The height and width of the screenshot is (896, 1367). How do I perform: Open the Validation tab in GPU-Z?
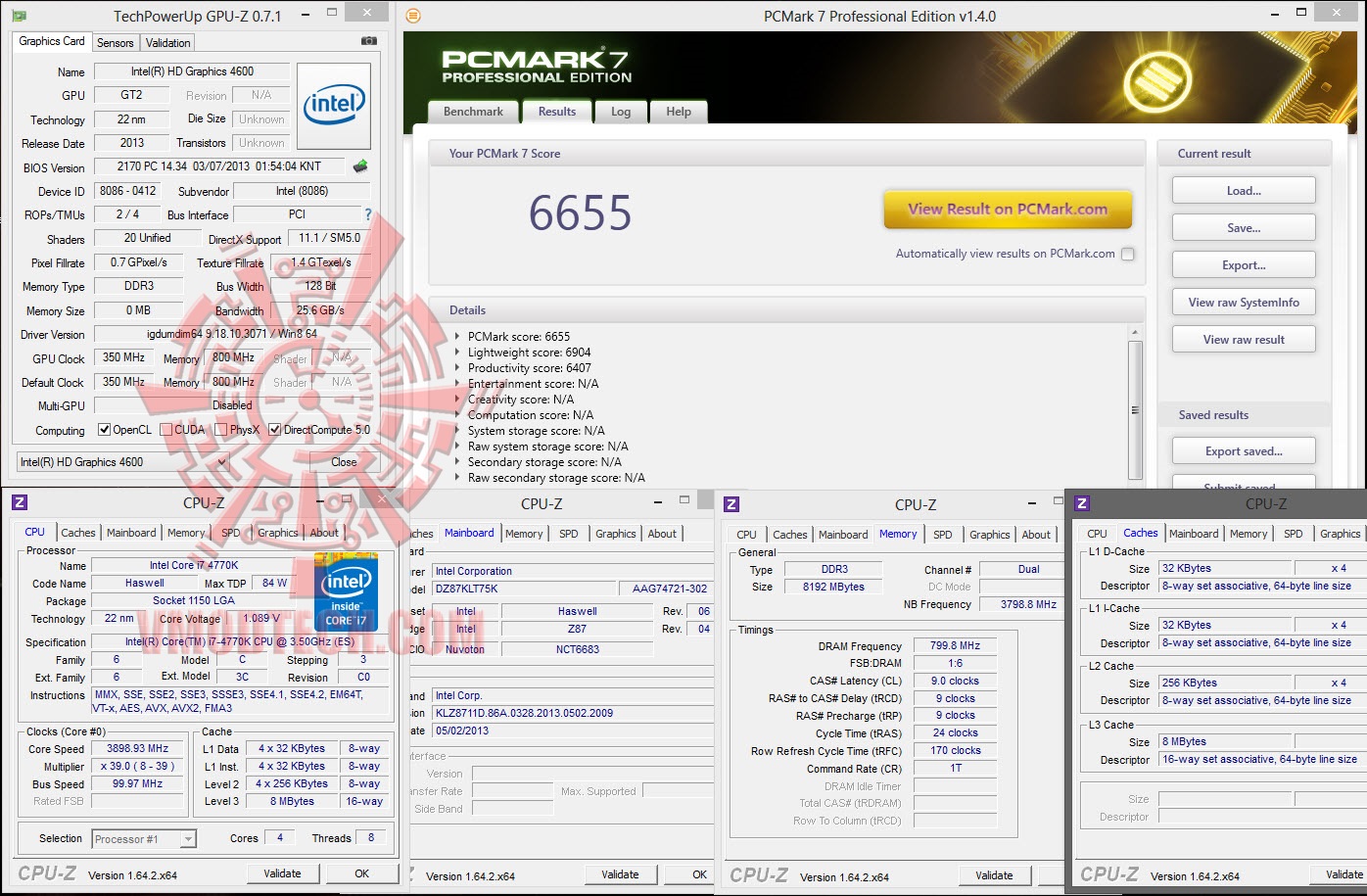pos(168,43)
